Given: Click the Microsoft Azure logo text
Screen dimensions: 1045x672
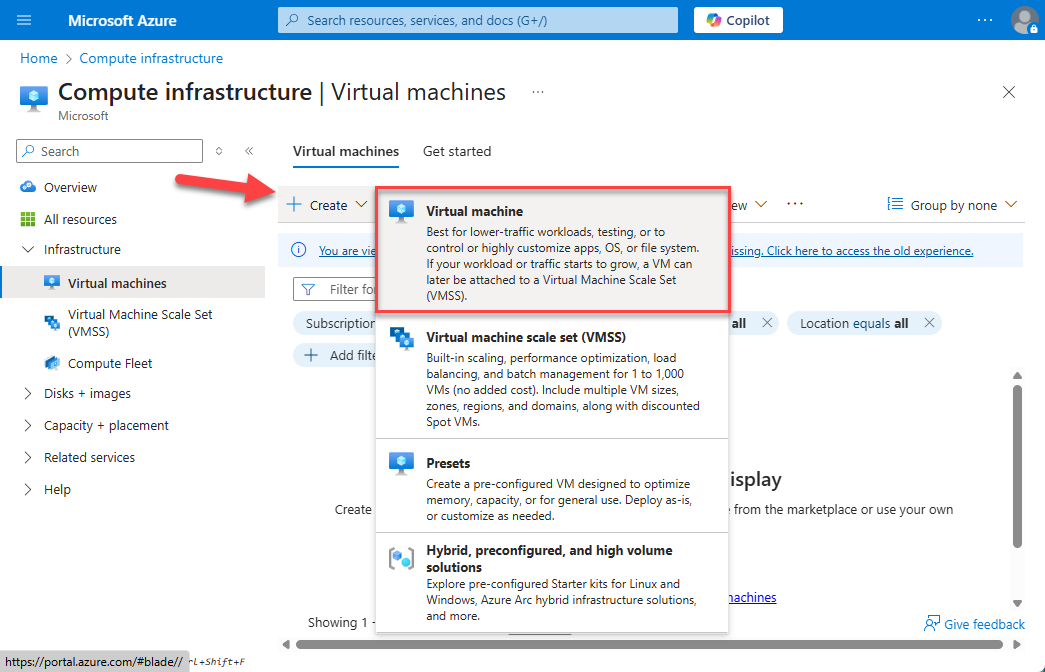Looking at the screenshot, I should [x=122, y=21].
